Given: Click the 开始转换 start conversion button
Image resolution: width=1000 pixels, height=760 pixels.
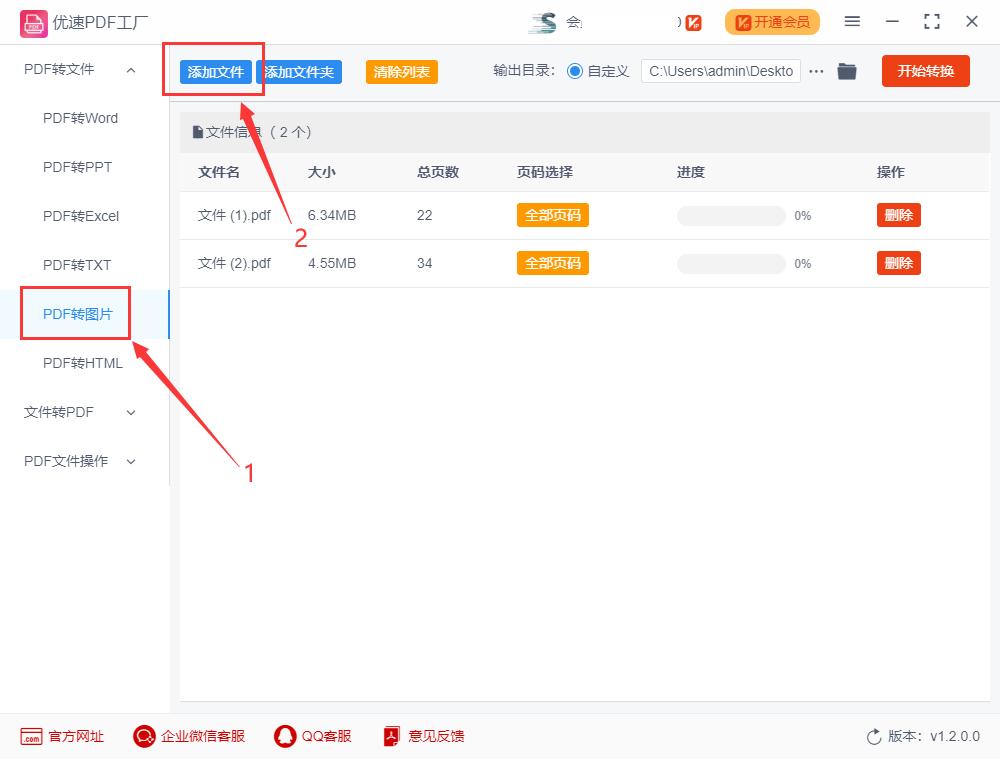Looking at the screenshot, I should tap(925, 71).
